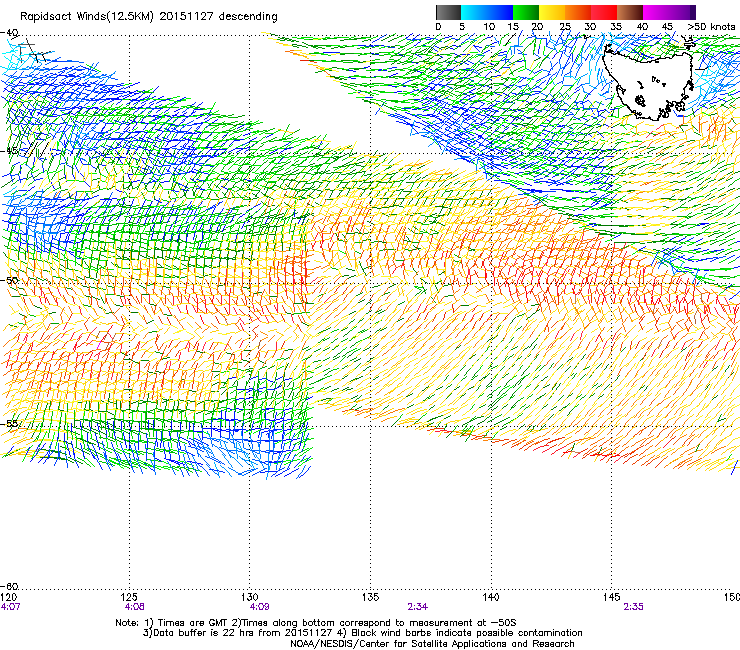Click the -60 latitude label
Image resolution: width=740 pixels, height=650 pixels.
(x=9, y=586)
